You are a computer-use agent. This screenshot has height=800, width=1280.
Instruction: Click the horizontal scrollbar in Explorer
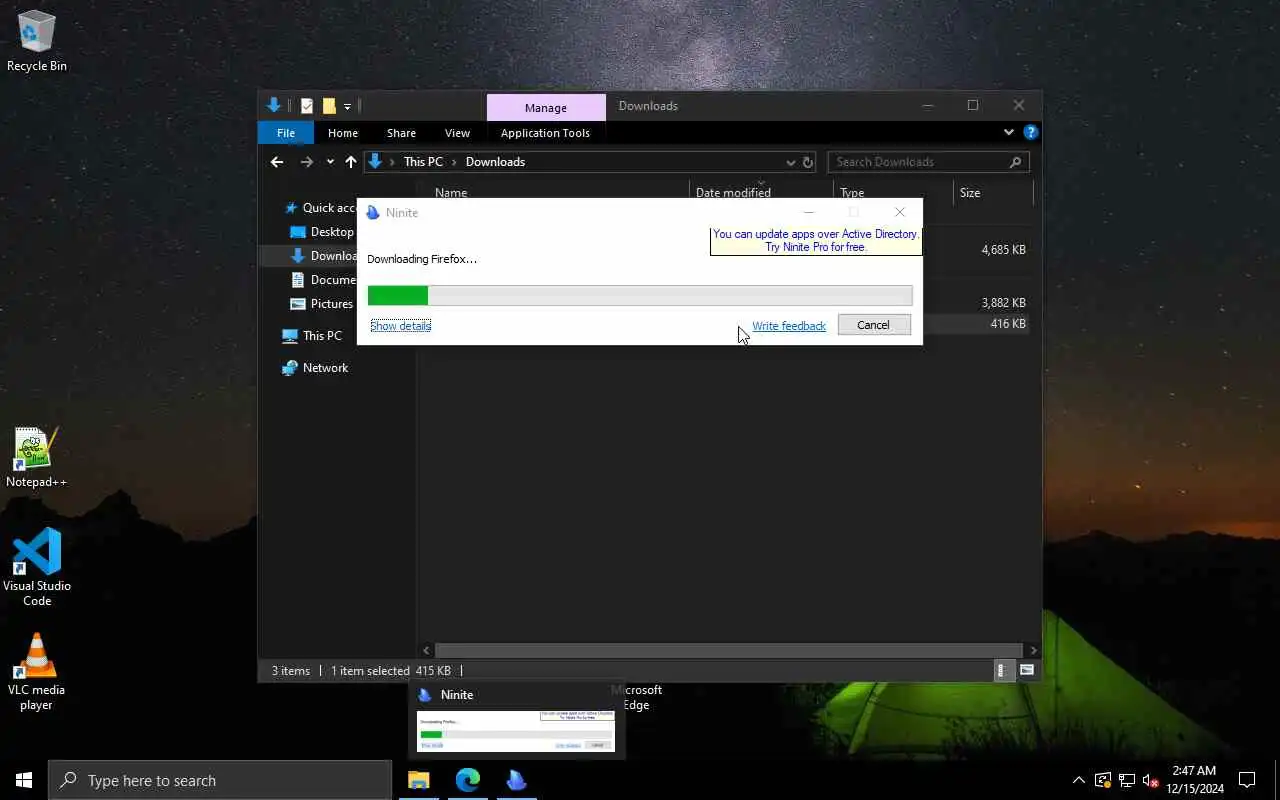coord(729,650)
